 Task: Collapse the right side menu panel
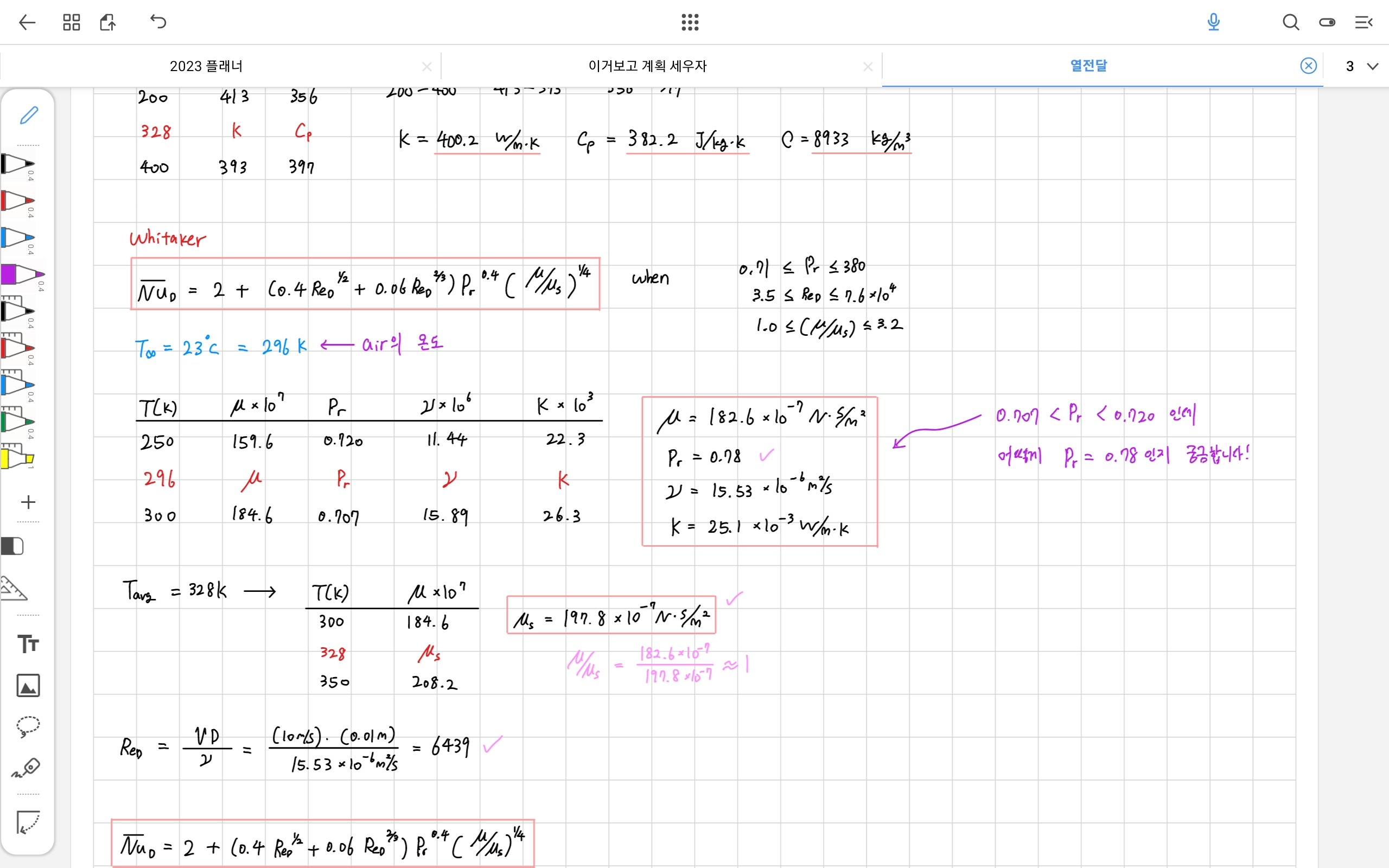pyautogui.click(x=1363, y=22)
